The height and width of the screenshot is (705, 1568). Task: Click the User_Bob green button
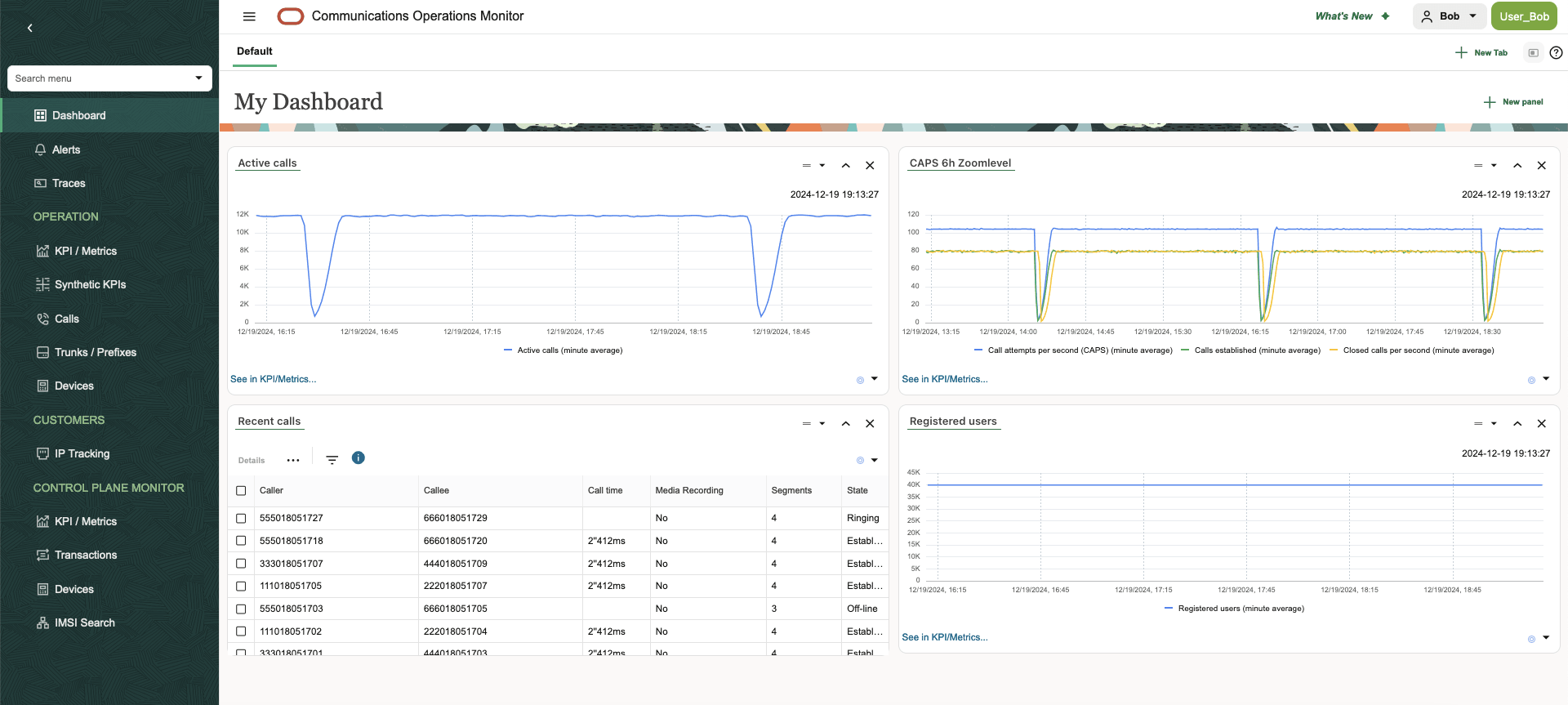(x=1524, y=16)
